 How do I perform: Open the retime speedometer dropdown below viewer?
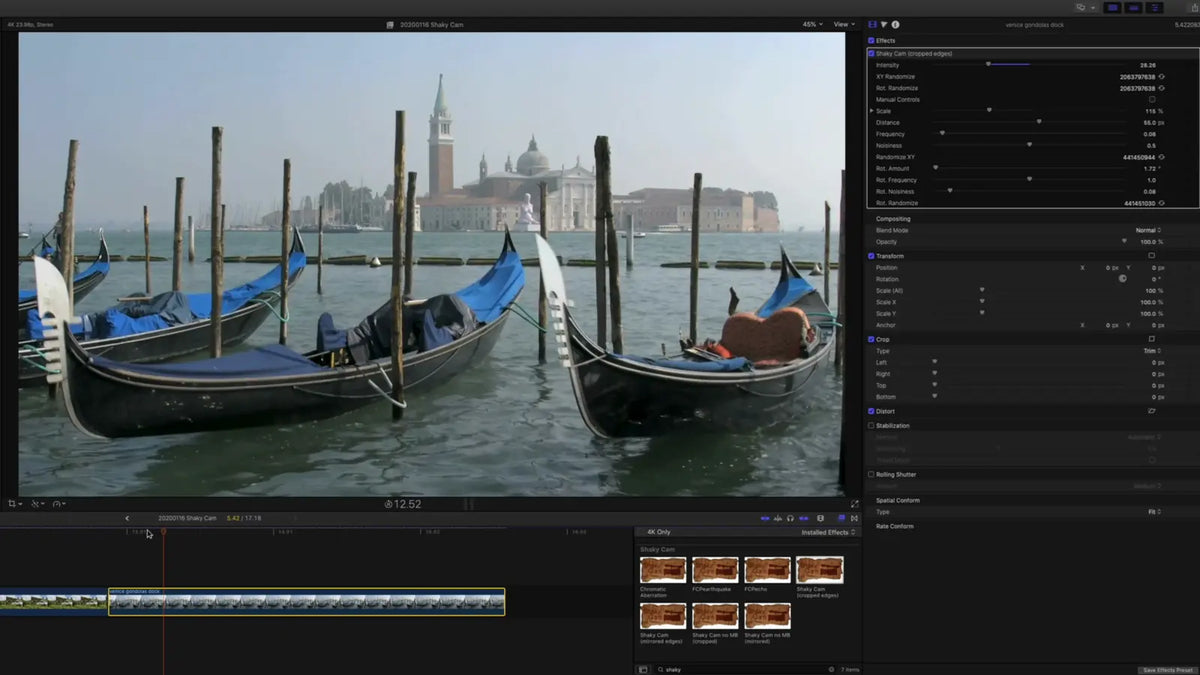coord(60,504)
